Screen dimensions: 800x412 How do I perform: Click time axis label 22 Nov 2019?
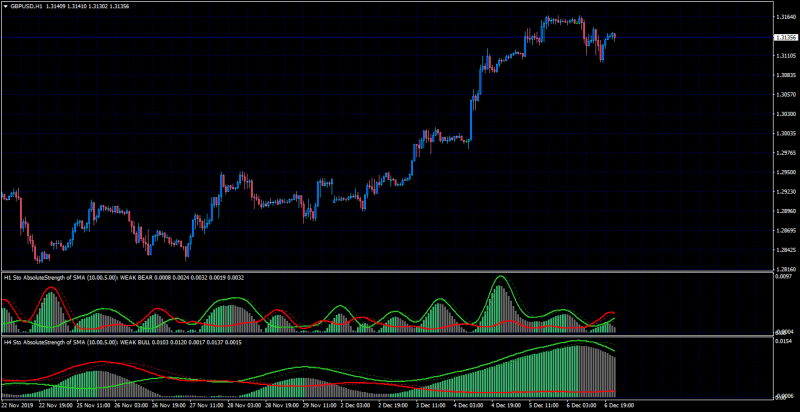tap(16, 405)
